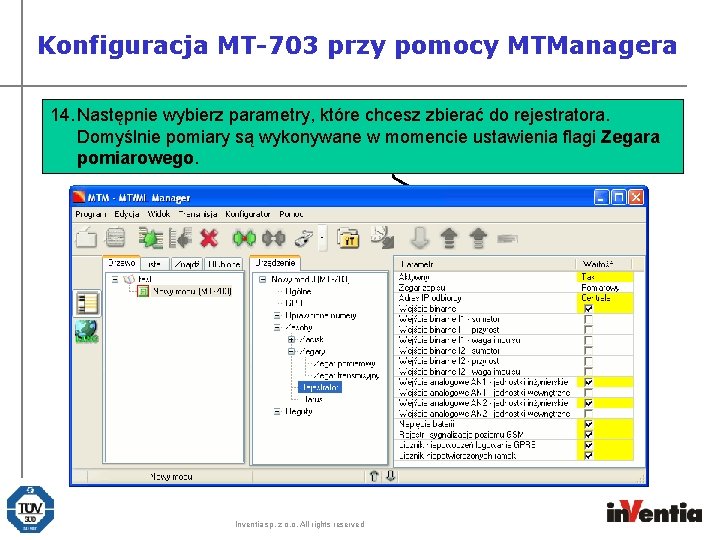Viewport: 720px width, 540px height.
Task: Click the Tak value of Aktywny
Action: tap(605, 277)
